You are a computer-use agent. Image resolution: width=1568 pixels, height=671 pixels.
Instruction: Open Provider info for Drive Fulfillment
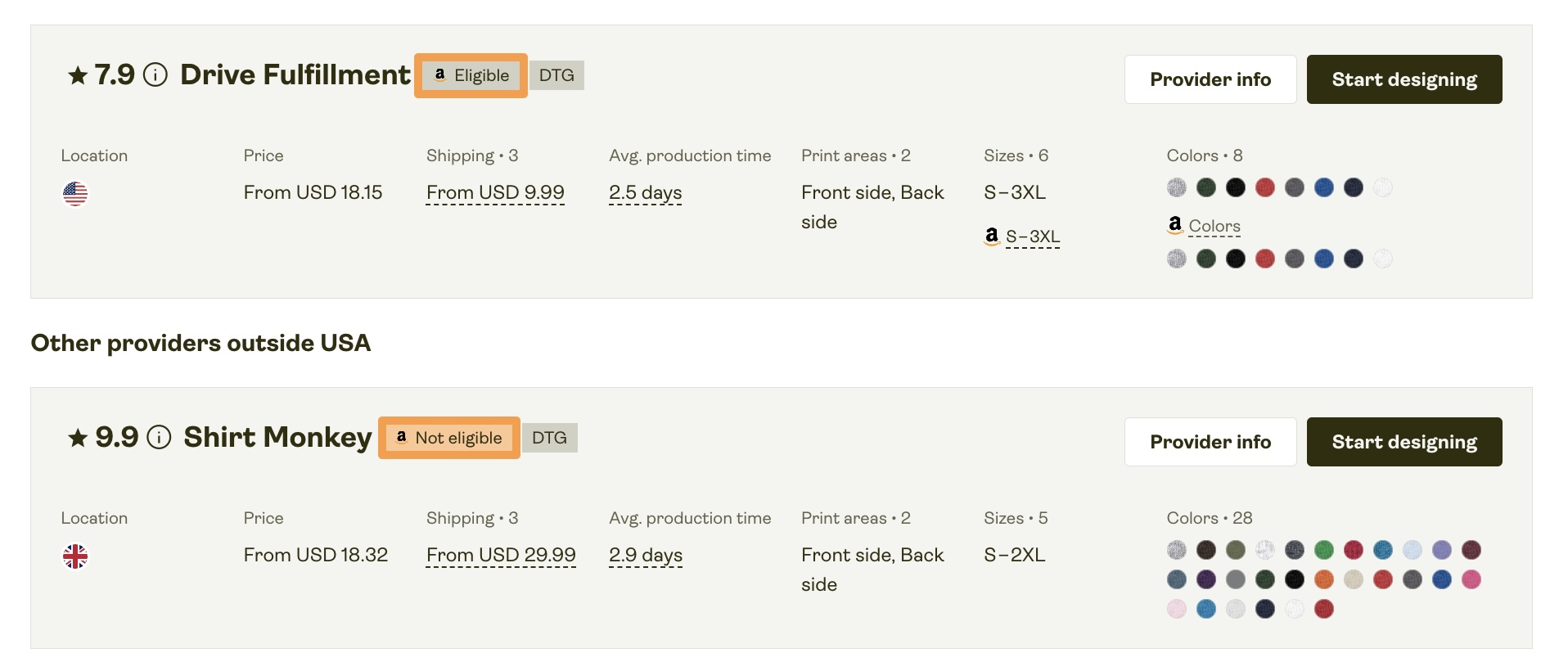1210,79
